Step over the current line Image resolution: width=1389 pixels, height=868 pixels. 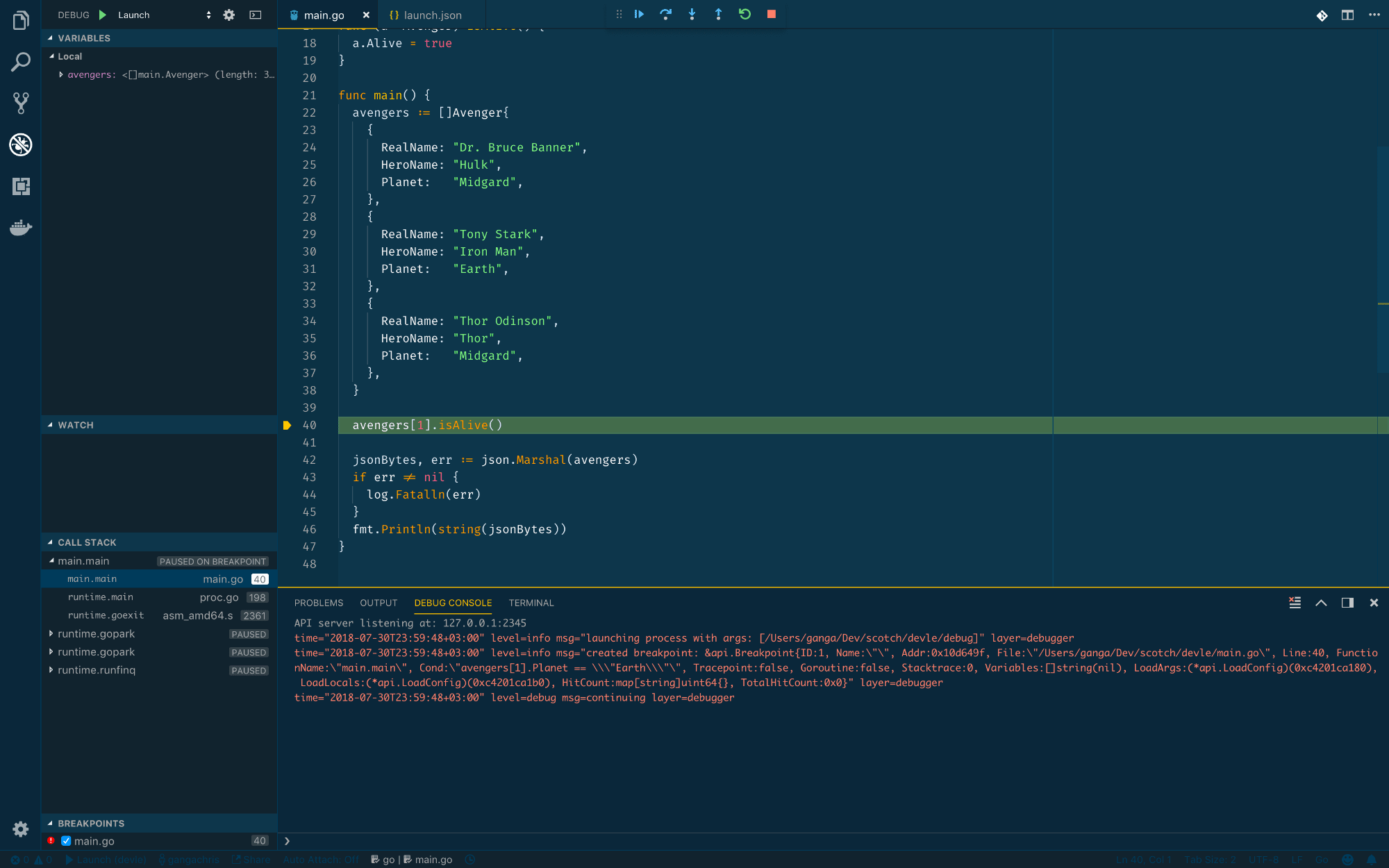665,14
